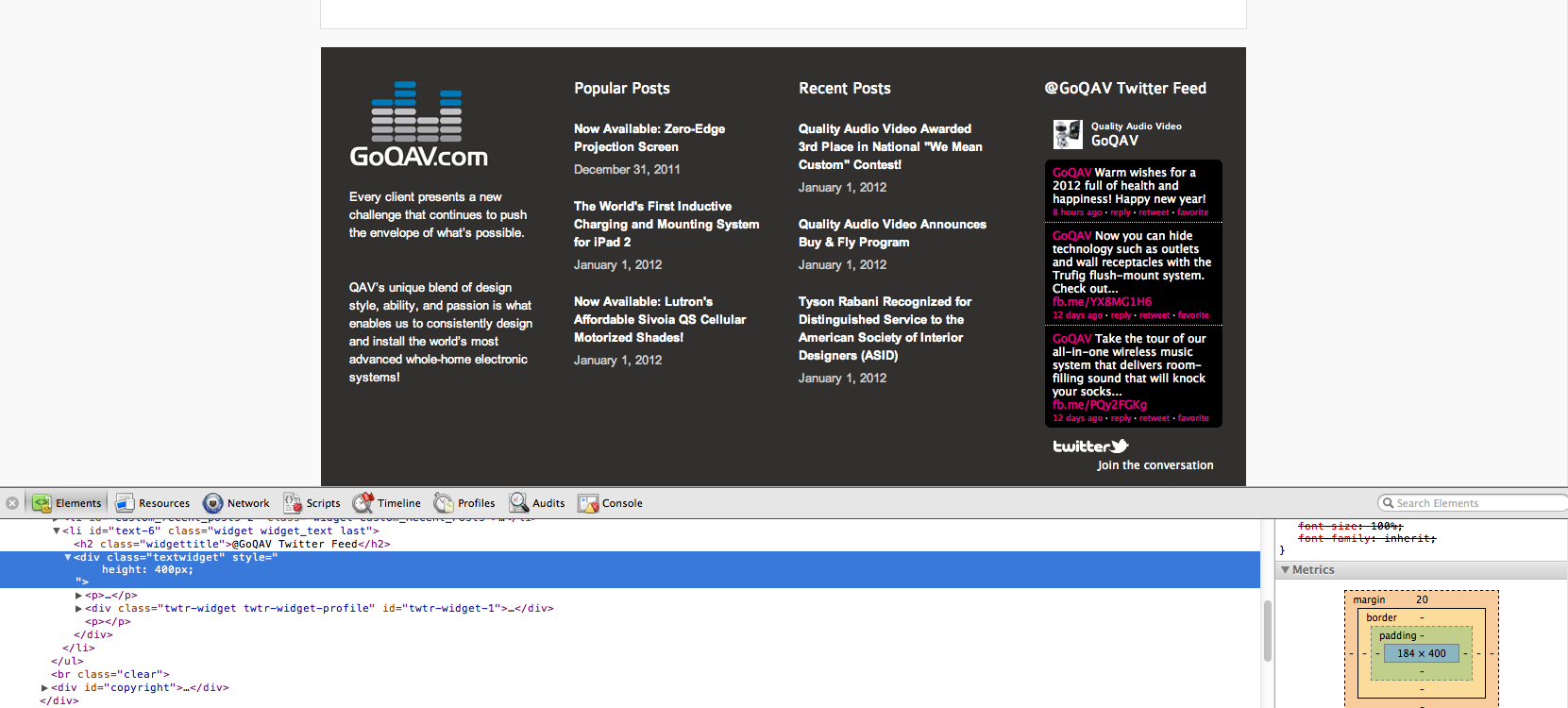Favorite the wireless music system tweet
1568x708 pixels.
[1193, 418]
